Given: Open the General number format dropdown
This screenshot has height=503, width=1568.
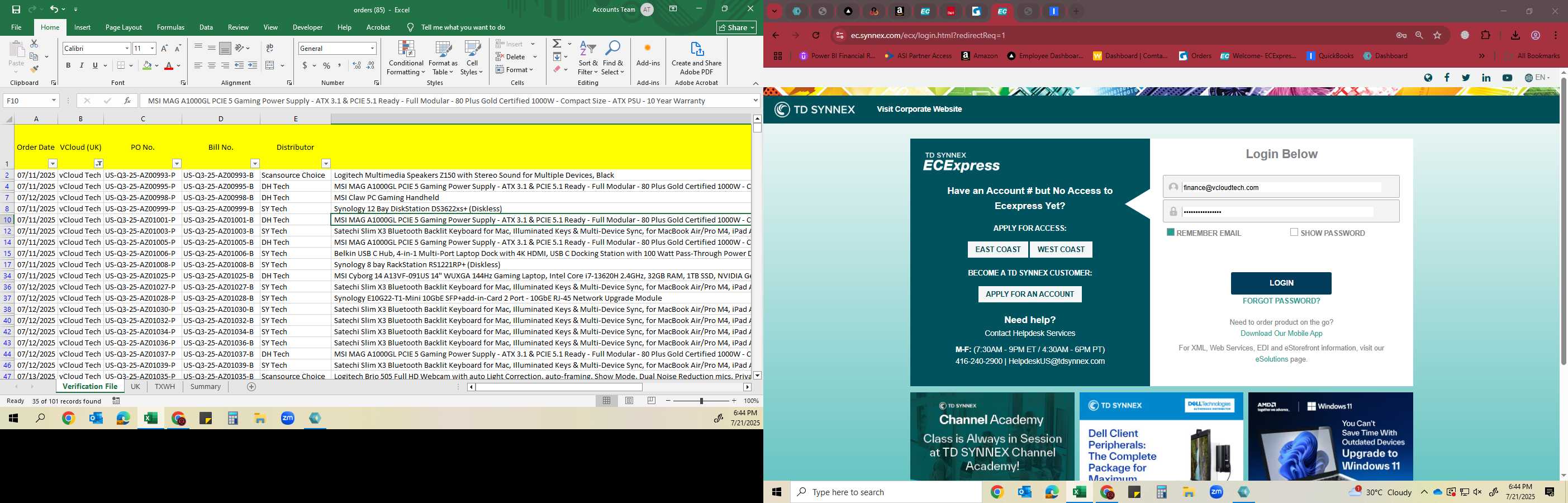Looking at the screenshot, I should [x=372, y=48].
